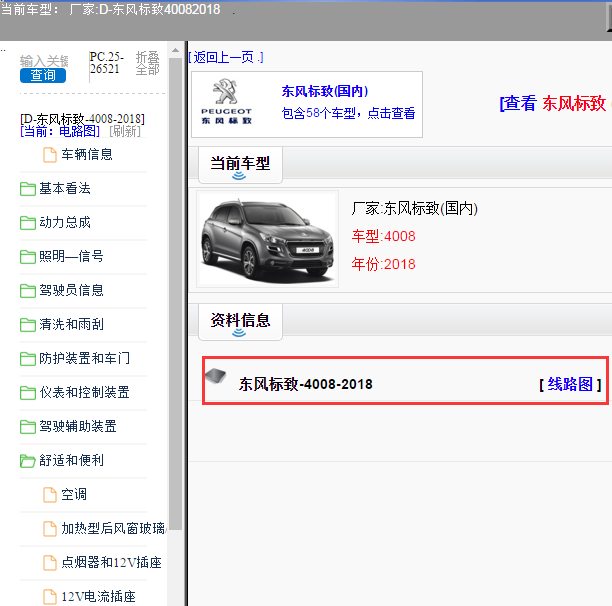
Task: Open the 加热型后风窗玻璃 document icon
Action: tap(50, 529)
